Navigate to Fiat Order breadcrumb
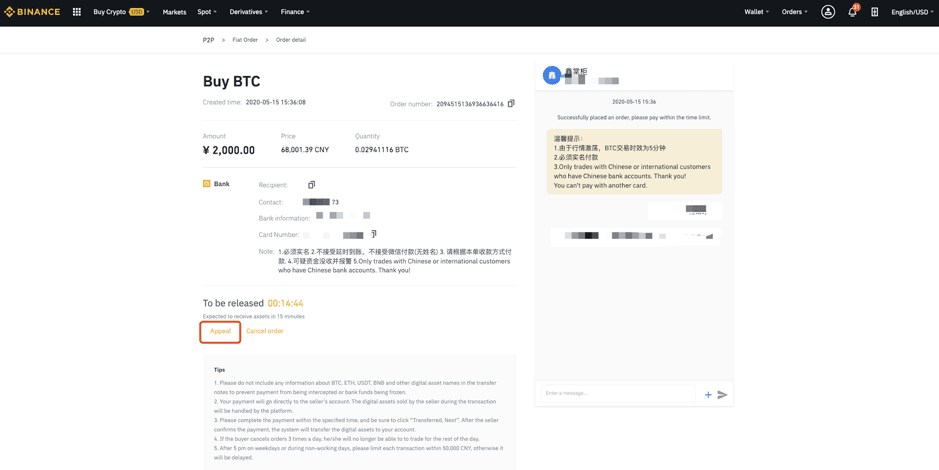The height and width of the screenshot is (470, 939). (x=245, y=40)
